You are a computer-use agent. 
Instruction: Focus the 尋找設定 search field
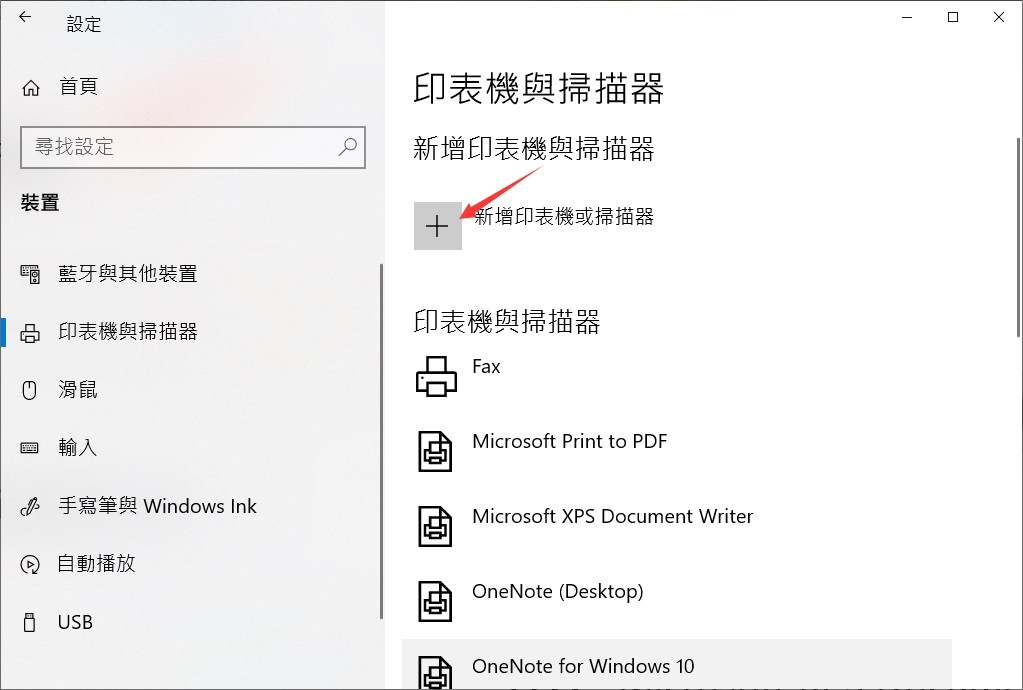pos(193,147)
